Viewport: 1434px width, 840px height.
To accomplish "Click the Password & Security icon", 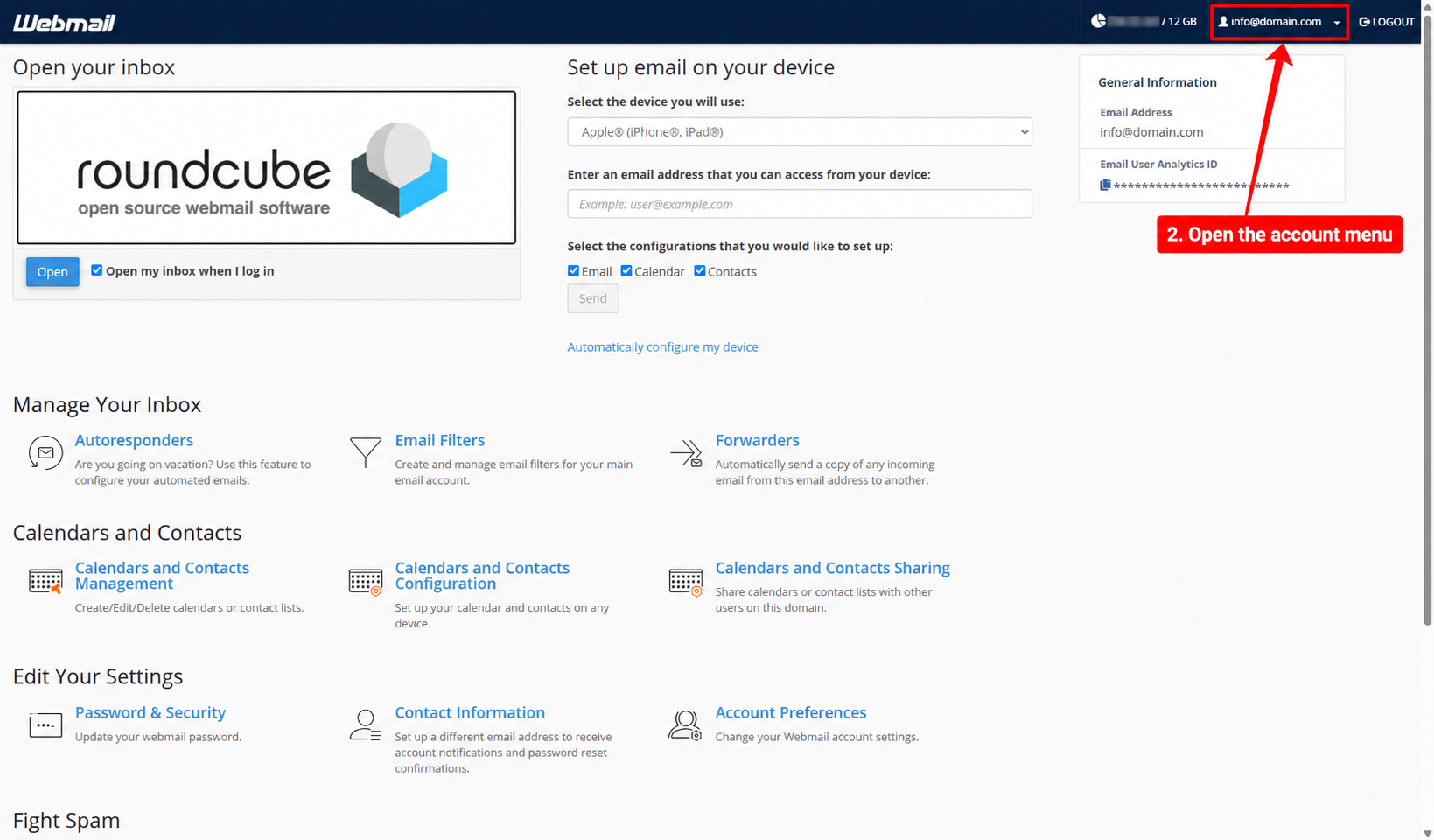I will click(45, 725).
